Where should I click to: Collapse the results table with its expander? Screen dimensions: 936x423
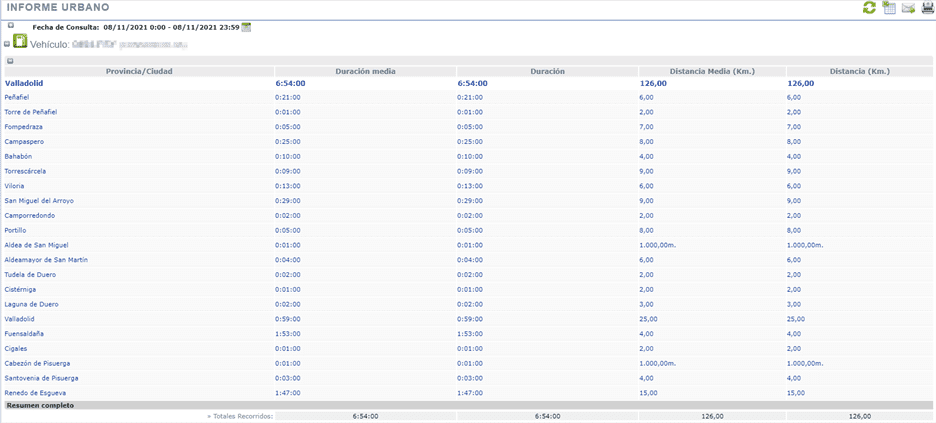tap(10, 60)
